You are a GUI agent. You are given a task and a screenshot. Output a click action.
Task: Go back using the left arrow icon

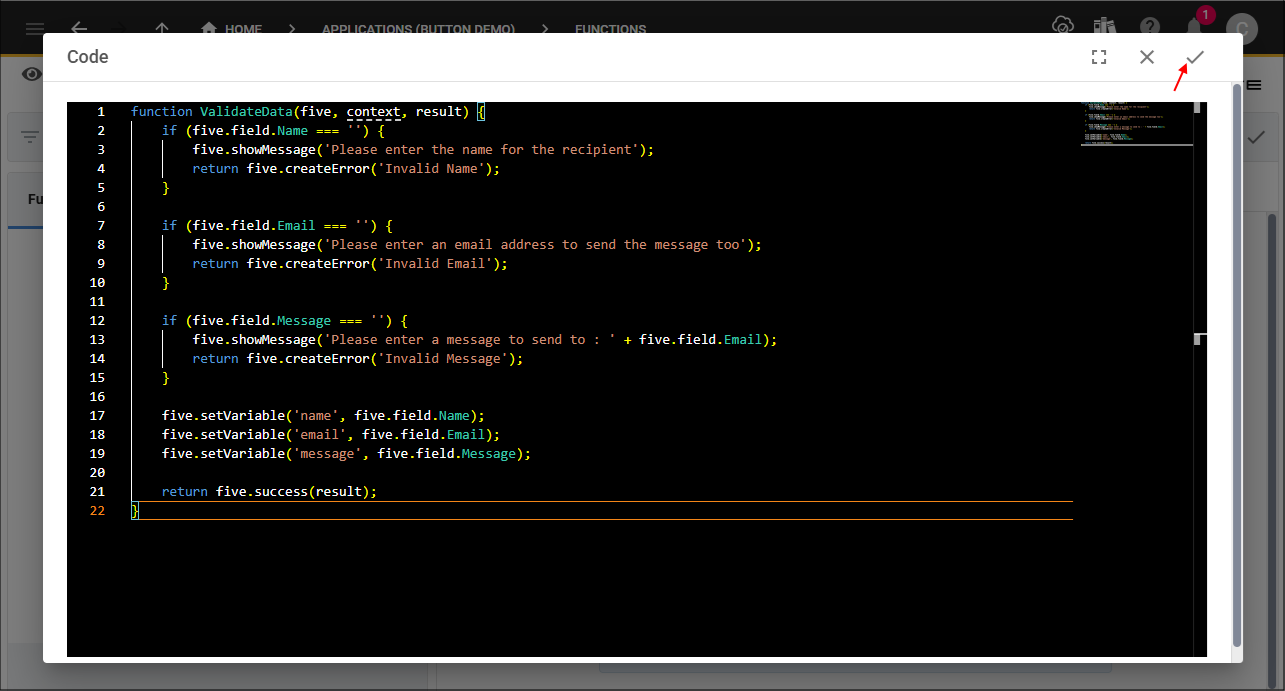tap(79, 28)
